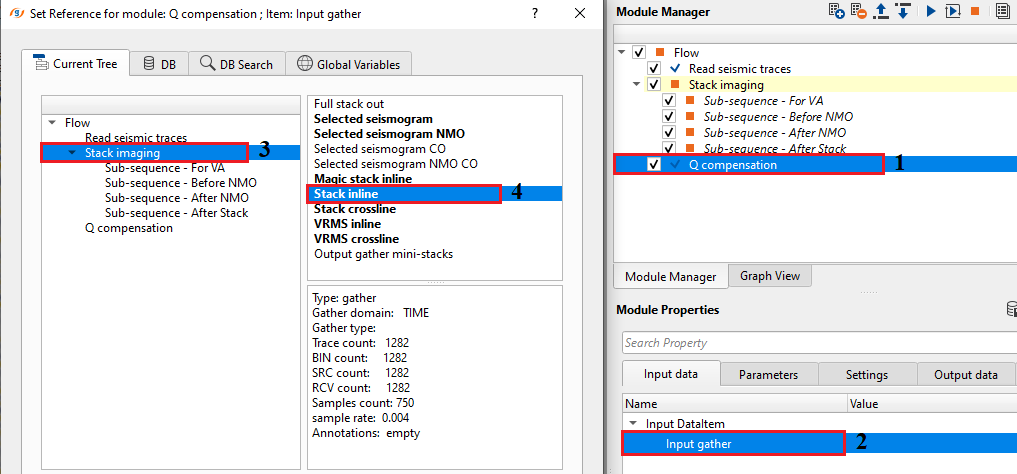Click the run-in-loop play icon
This screenshot has height=474, width=1017.
952,11
